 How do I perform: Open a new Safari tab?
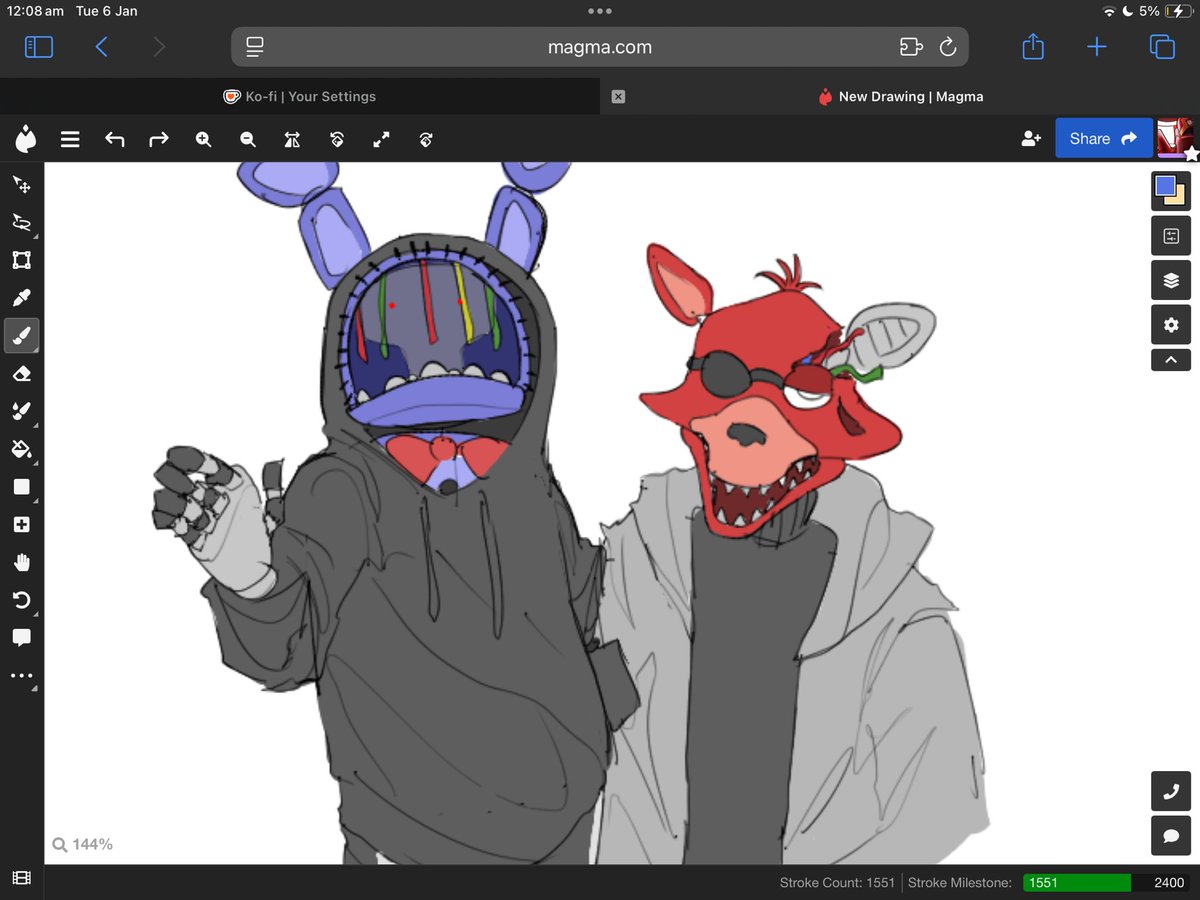(x=1097, y=47)
